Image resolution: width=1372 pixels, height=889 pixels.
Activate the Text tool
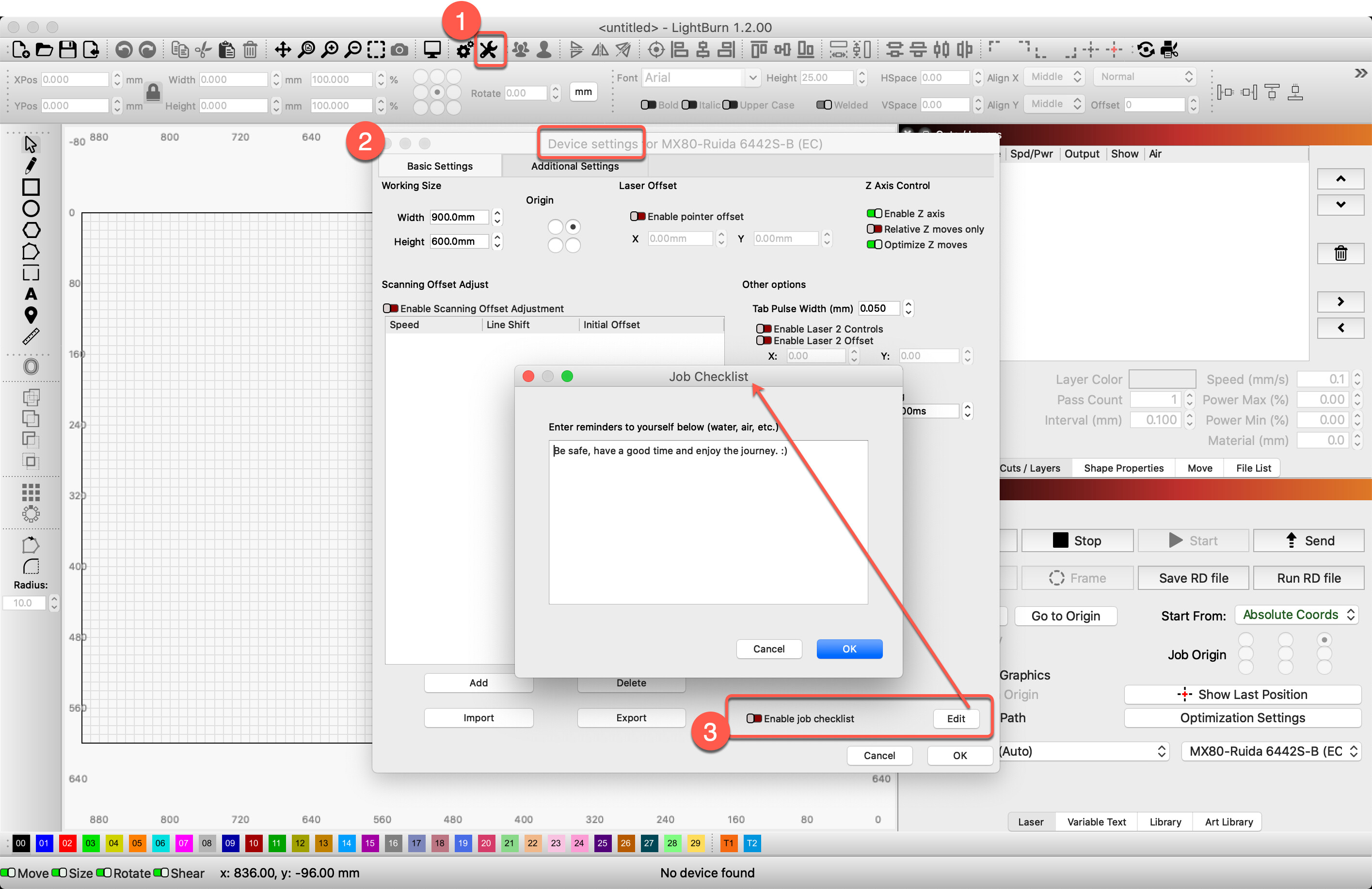click(31, 295)
